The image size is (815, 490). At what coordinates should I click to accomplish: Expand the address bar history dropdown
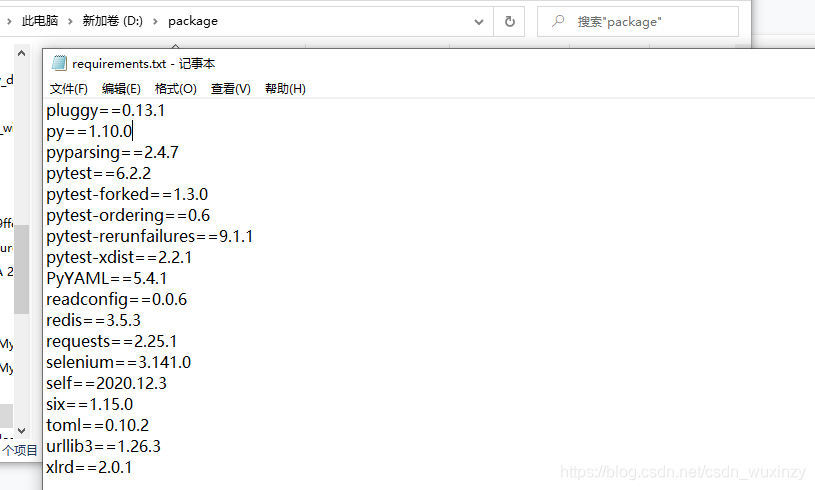[x=479, y=22]
